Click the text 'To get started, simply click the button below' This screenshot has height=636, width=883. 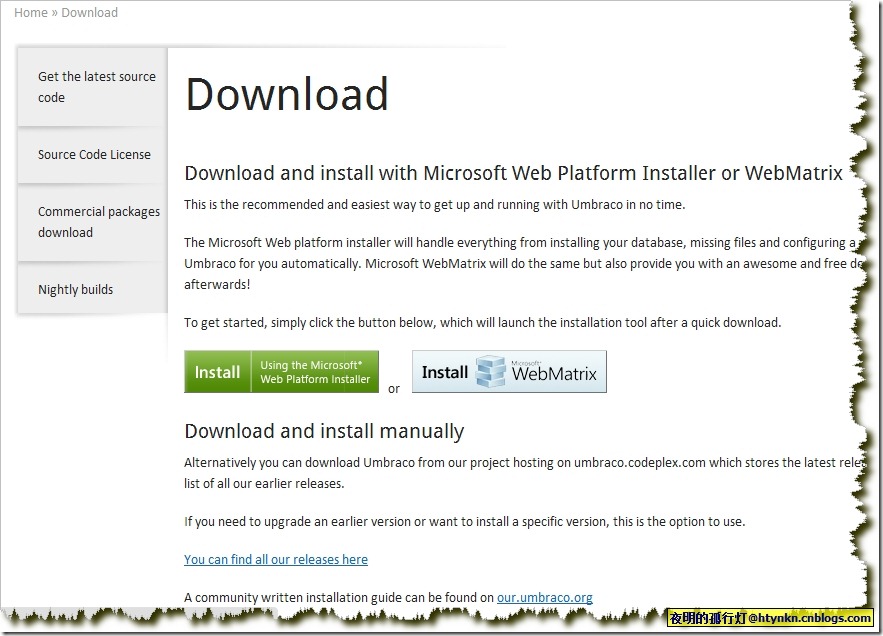(x=309, y=323)
